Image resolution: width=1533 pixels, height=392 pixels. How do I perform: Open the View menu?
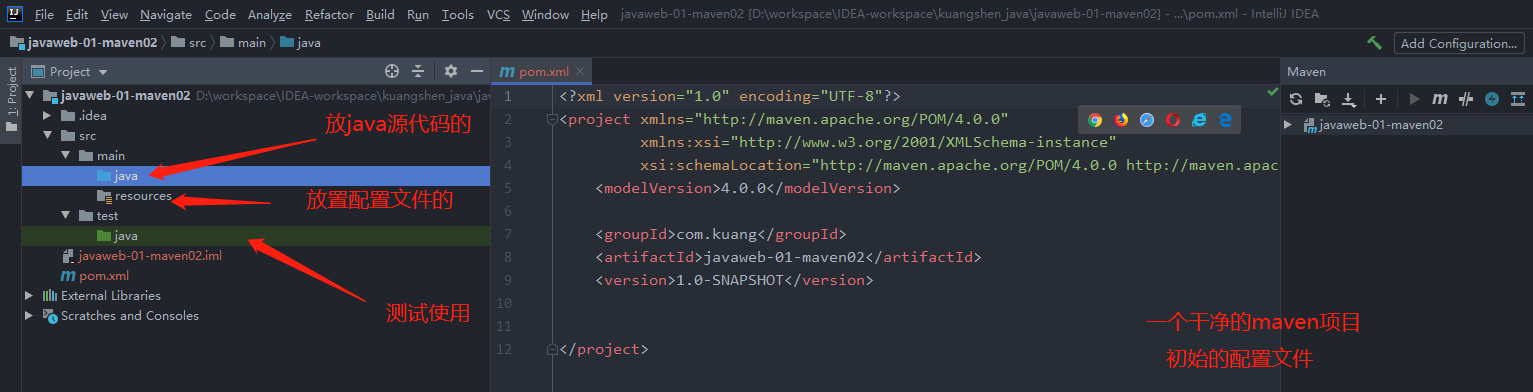pyautogui.click(x=115, y=15)
